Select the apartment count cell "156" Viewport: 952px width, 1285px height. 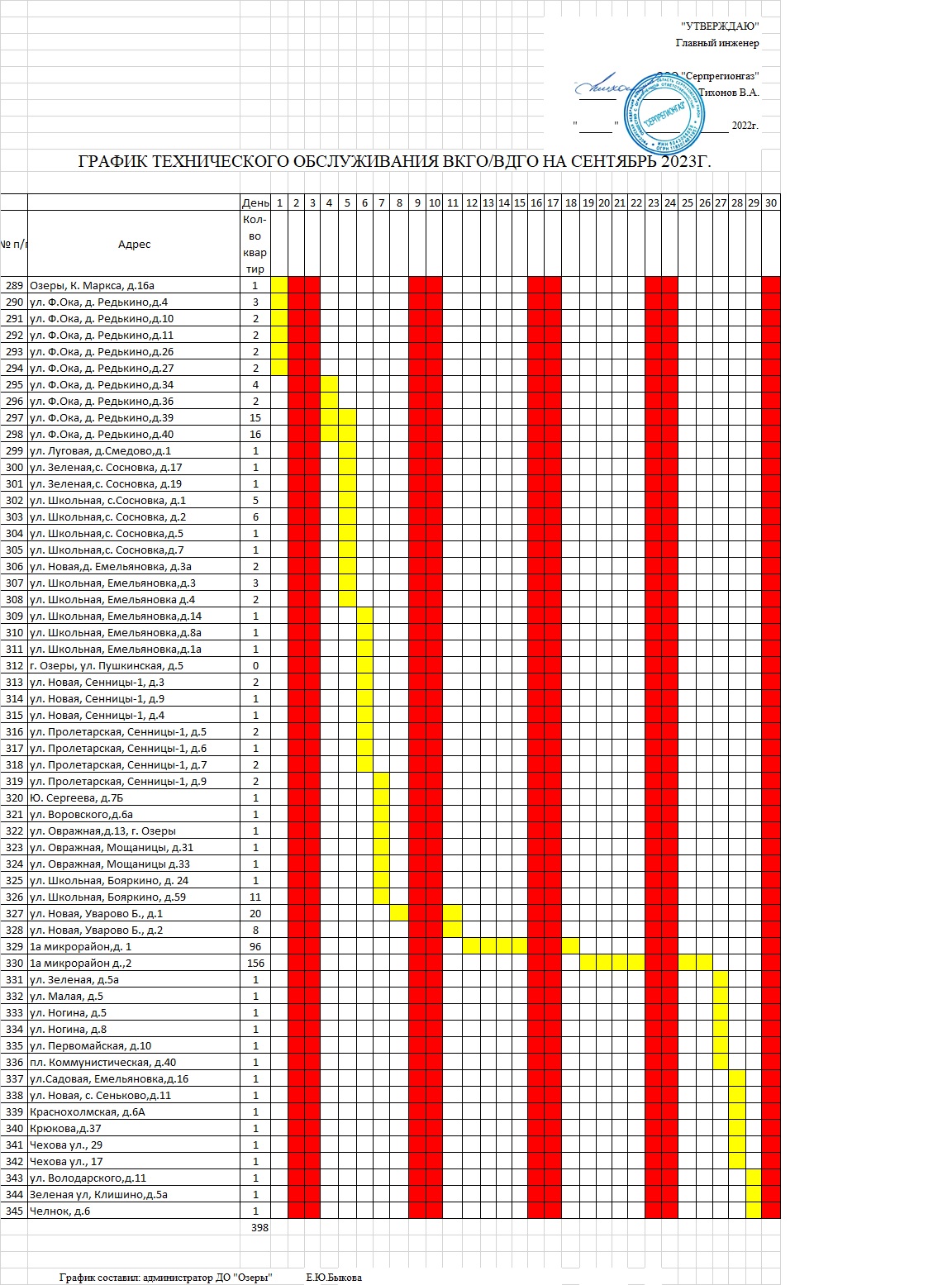pyautogui.click(x=255, y=963)
